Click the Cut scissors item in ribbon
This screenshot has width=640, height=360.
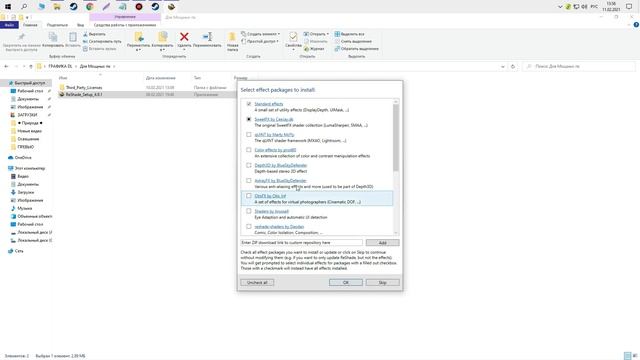(95, 34)
